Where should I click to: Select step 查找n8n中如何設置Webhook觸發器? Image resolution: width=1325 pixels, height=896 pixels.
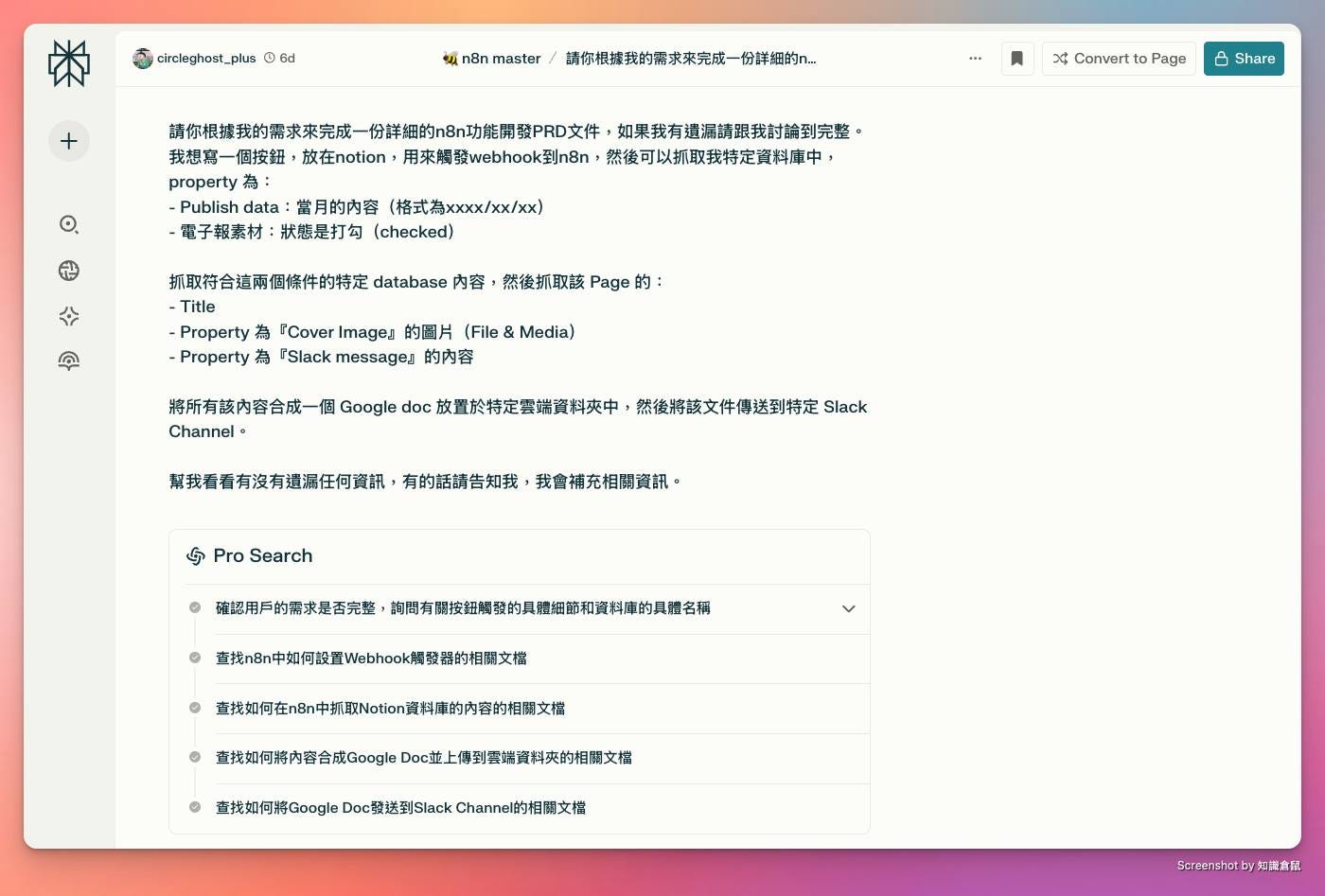click(371, 659)
